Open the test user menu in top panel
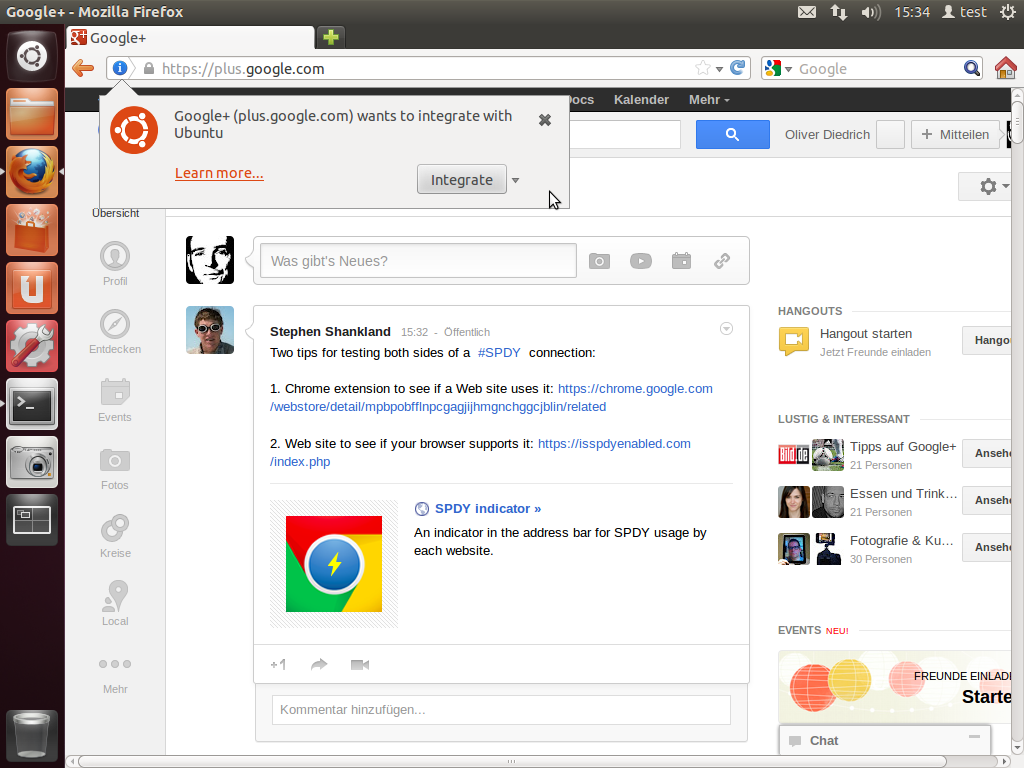The height and width of the screenshot is (768, 1024). 965,12
